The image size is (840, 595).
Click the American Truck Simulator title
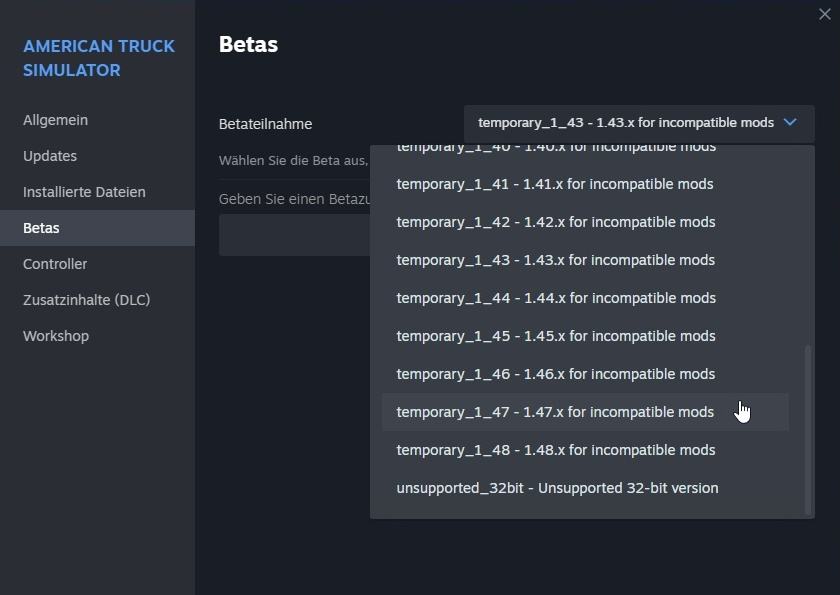click(x=99, y=58)
